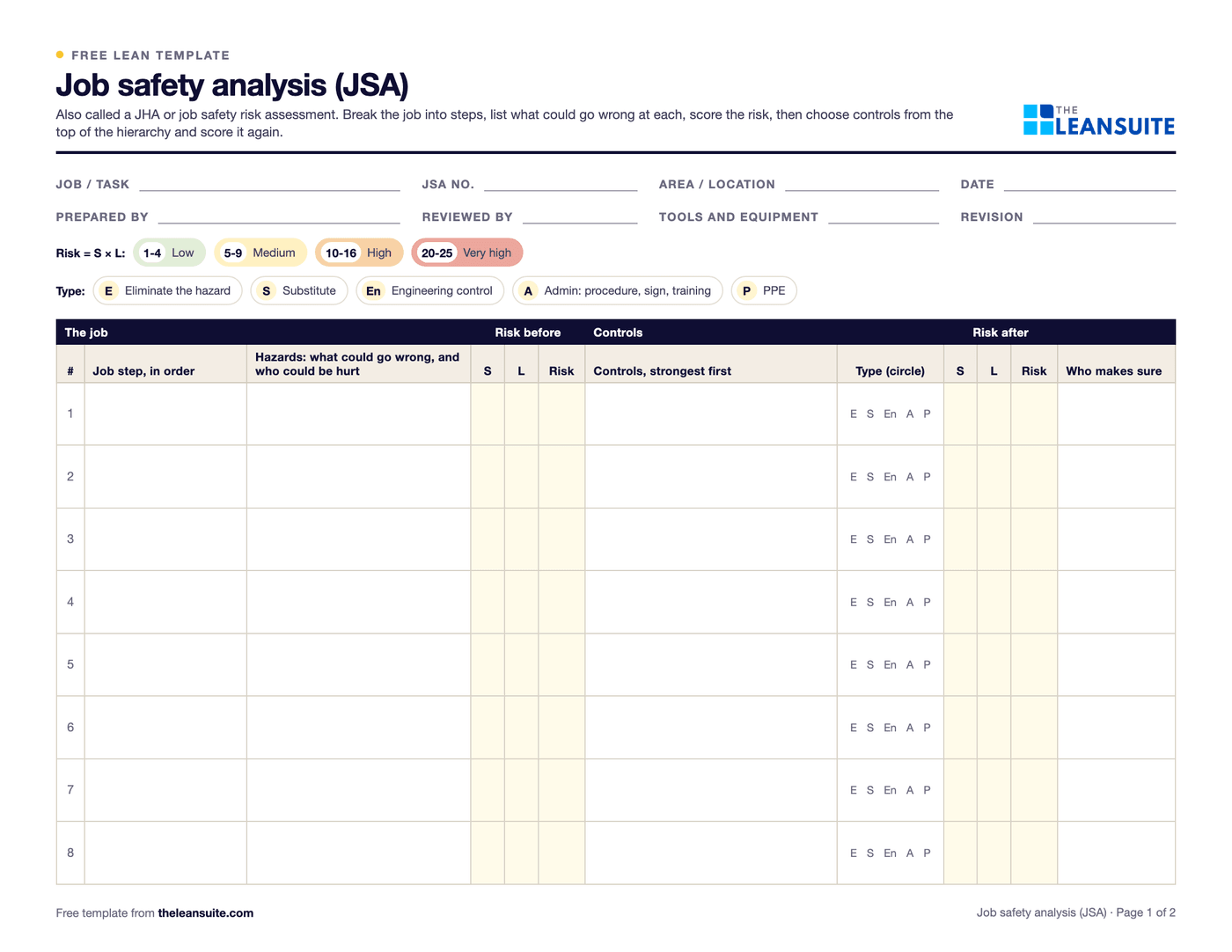Circle the P type letter in row 5
1232x952 pixels.
[x=927, y=665]
